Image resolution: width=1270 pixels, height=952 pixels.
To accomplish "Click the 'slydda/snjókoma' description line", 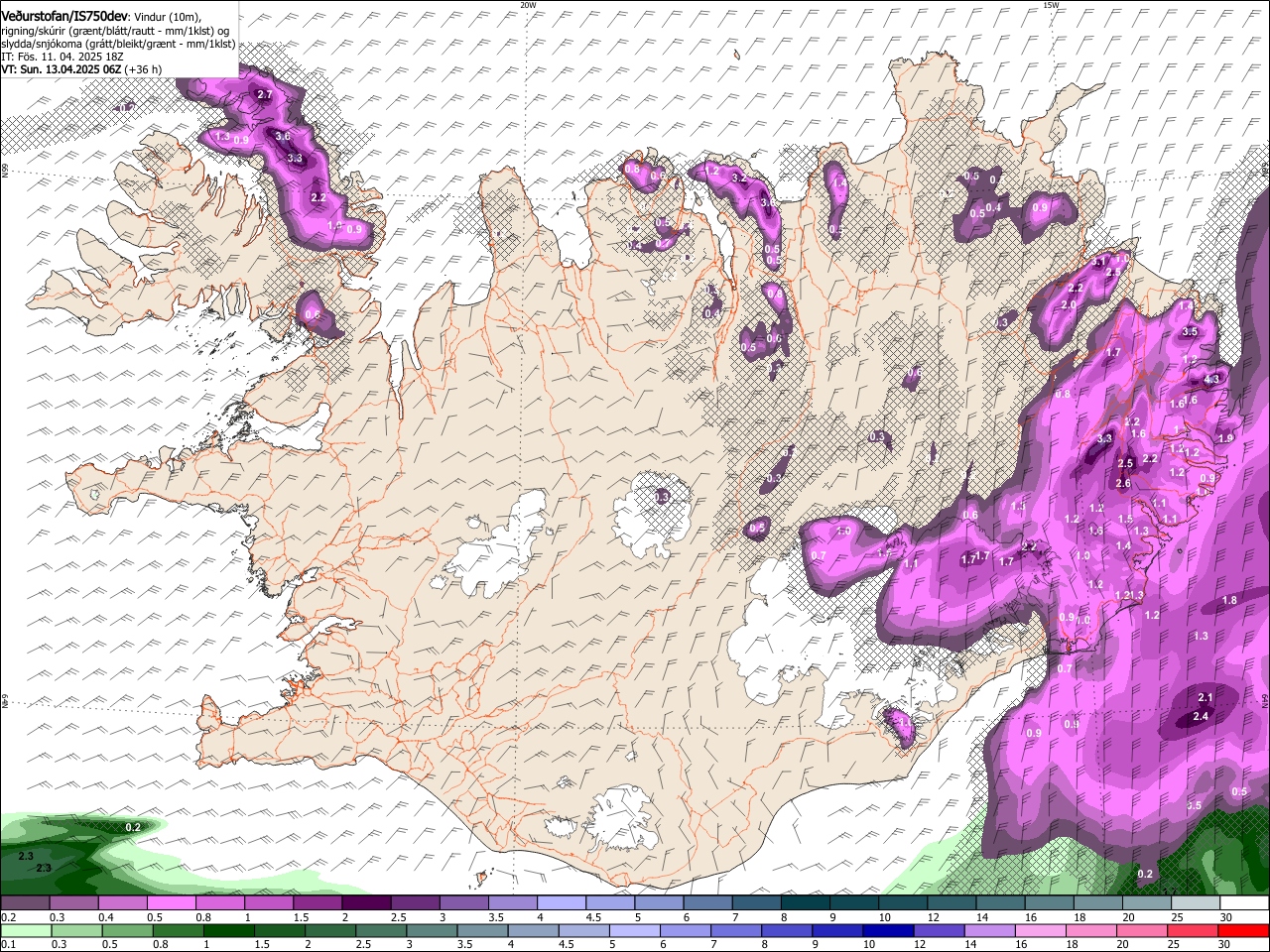I will pyautogui.click(x=118, y=44).
